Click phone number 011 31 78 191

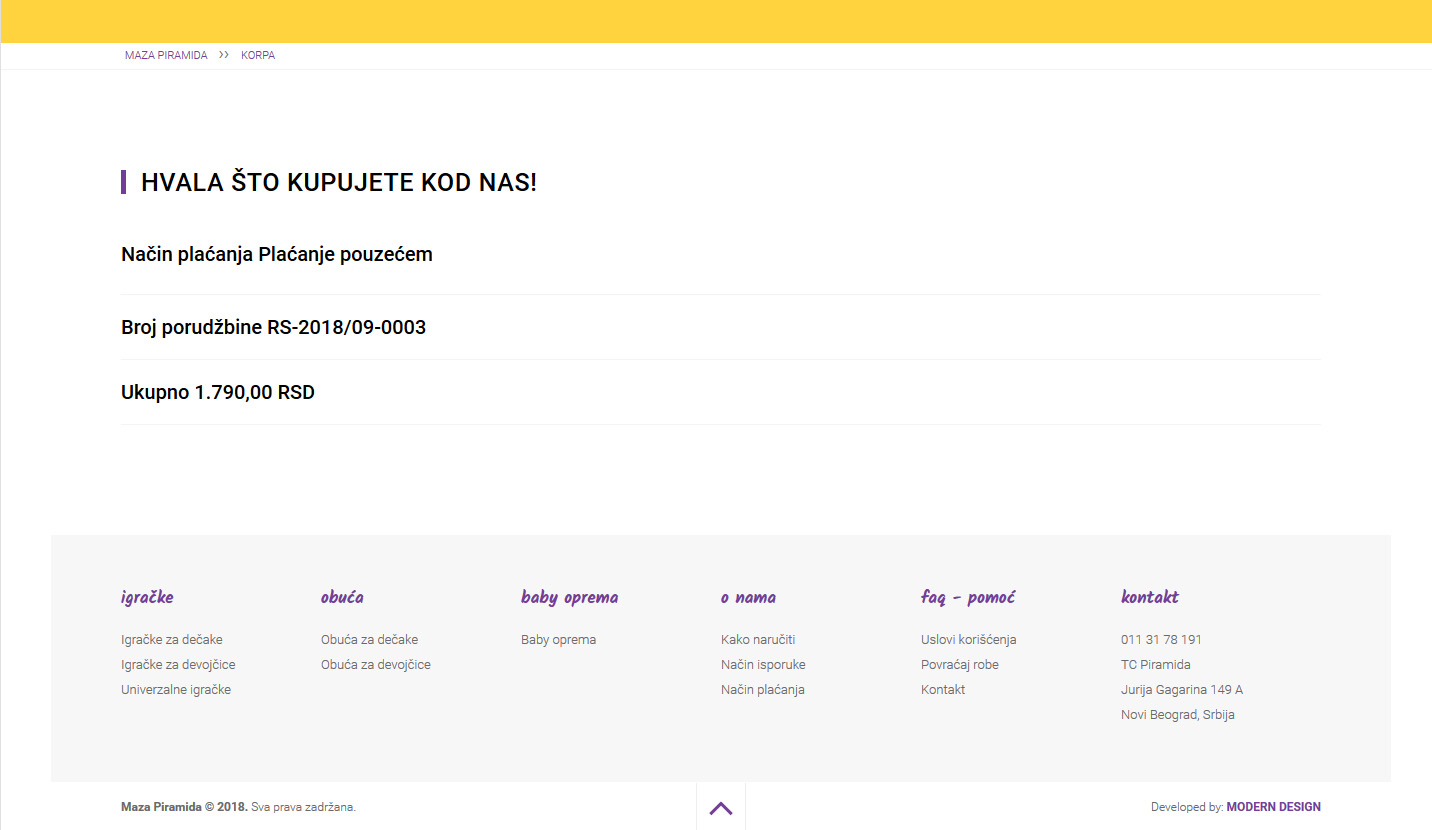pyautogui.click(x=1161, y=640)
